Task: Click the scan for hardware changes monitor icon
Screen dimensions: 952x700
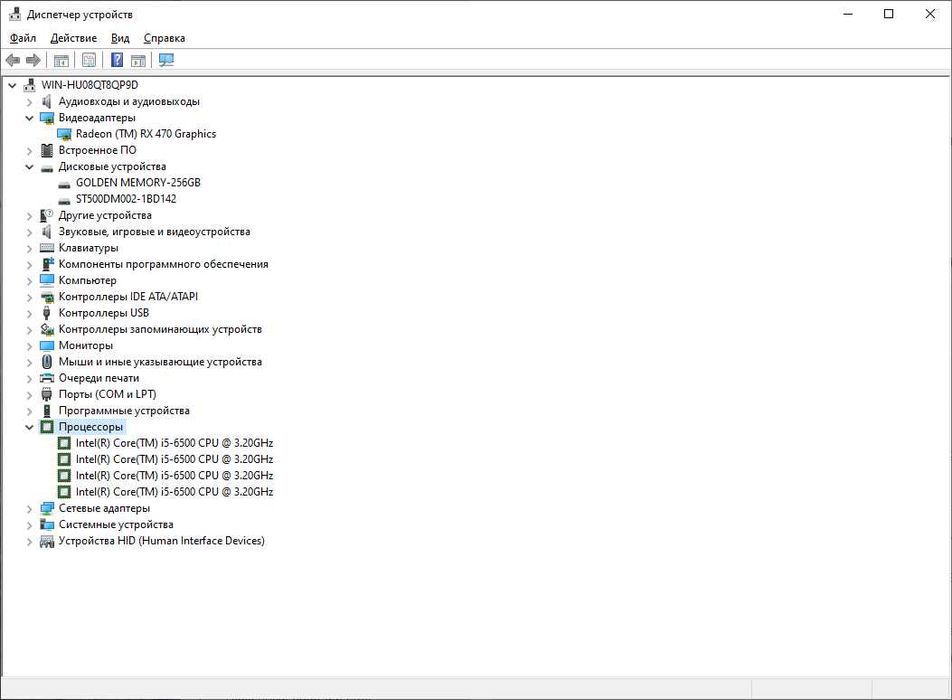Action: 166,60
